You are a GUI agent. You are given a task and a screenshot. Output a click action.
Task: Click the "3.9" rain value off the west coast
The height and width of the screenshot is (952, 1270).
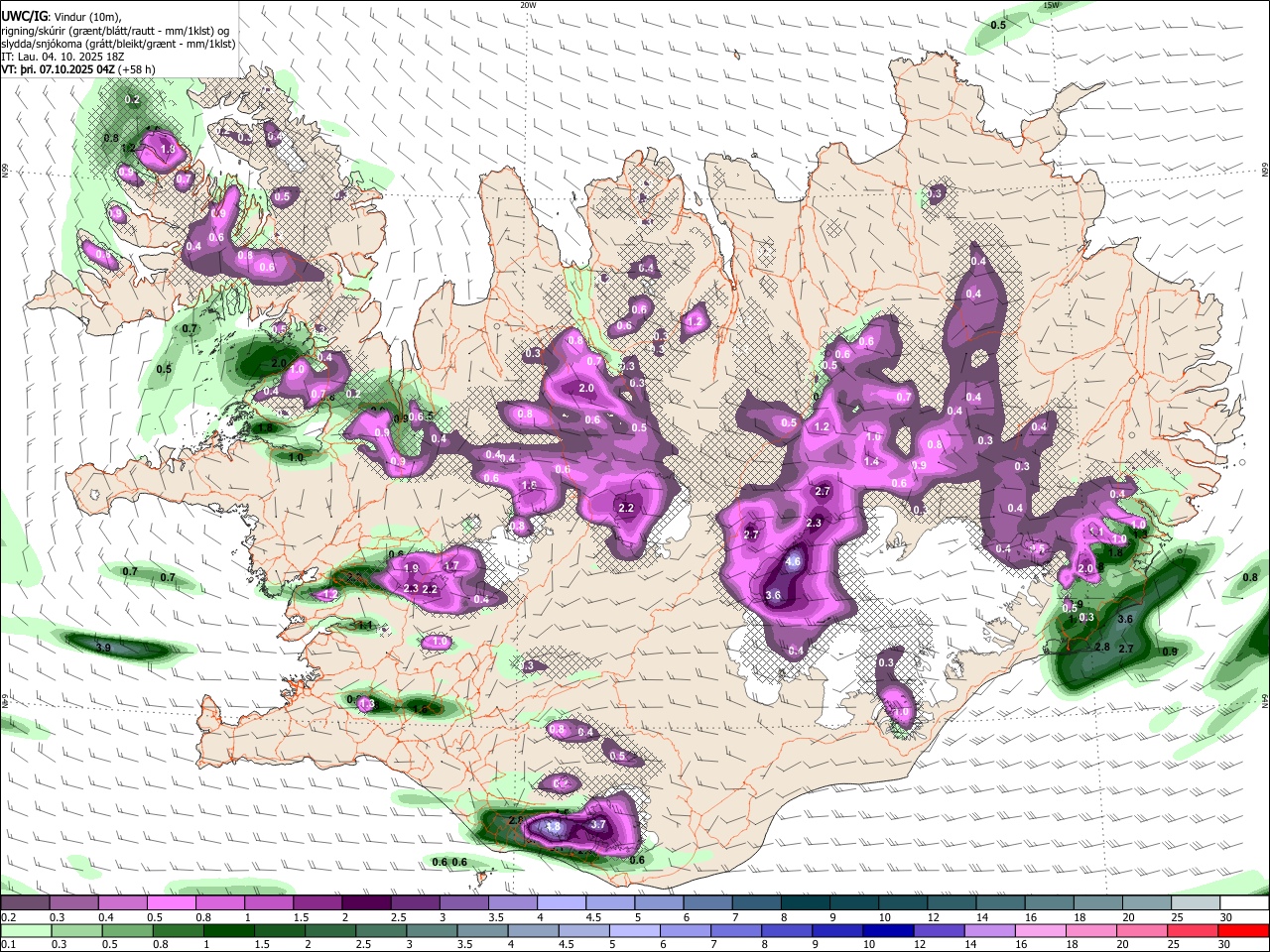[x=102, y=648]
